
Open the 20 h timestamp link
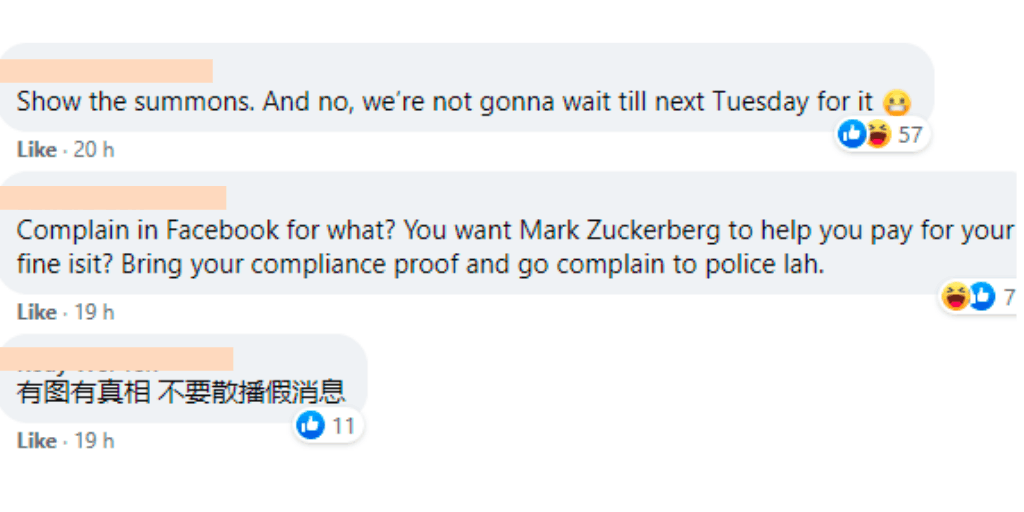[95, 150]
